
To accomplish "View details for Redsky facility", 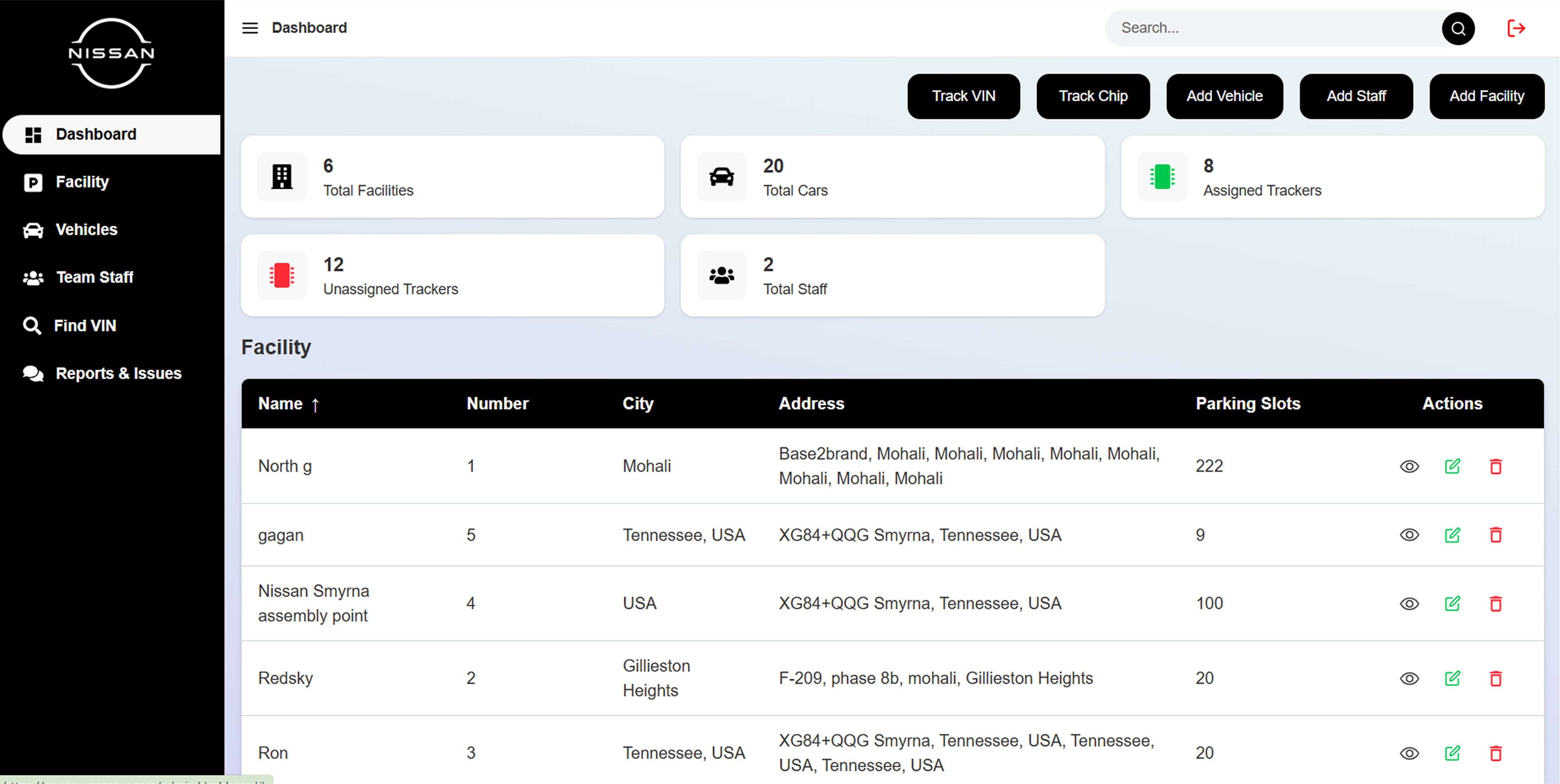I will coord(1409,679).
